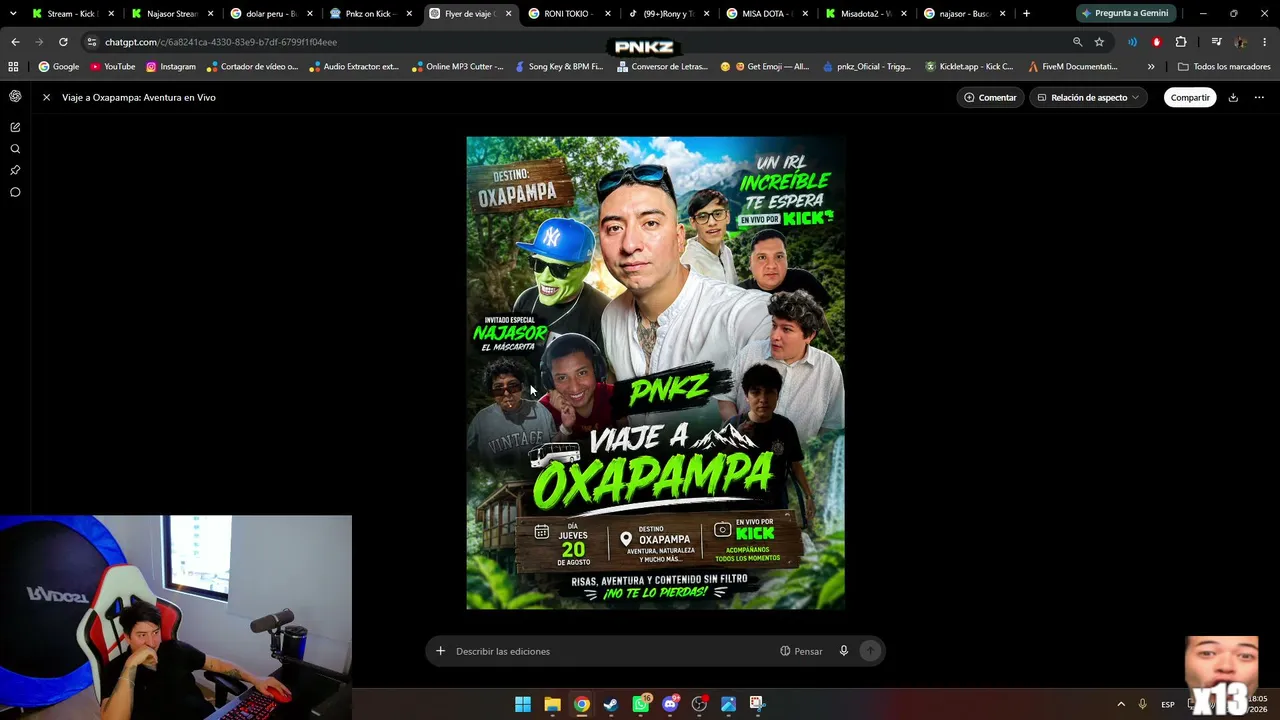Click the chat bubble icon in sidebar
The image size is (1280, 720).
[x=15, y=192]
